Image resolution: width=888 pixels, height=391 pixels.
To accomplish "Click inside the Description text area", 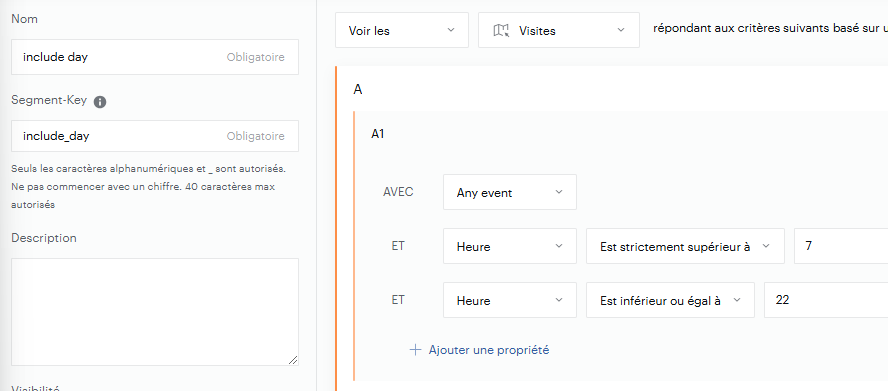I will pos(155,312).
